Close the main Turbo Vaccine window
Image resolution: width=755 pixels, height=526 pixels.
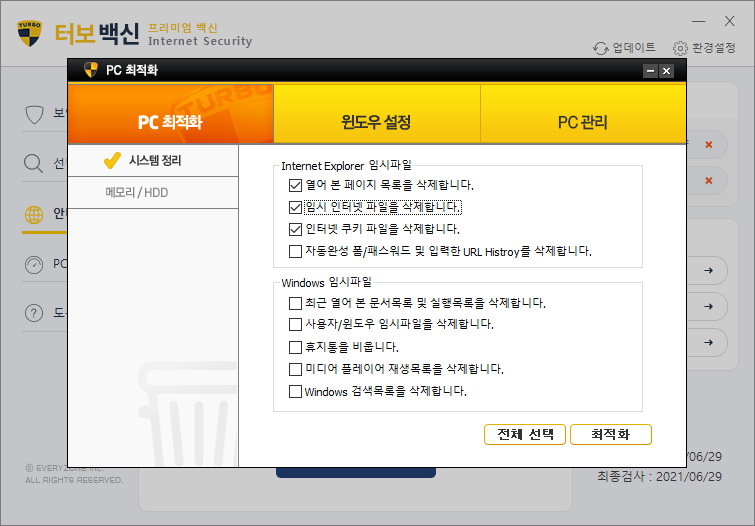[729, 21]
